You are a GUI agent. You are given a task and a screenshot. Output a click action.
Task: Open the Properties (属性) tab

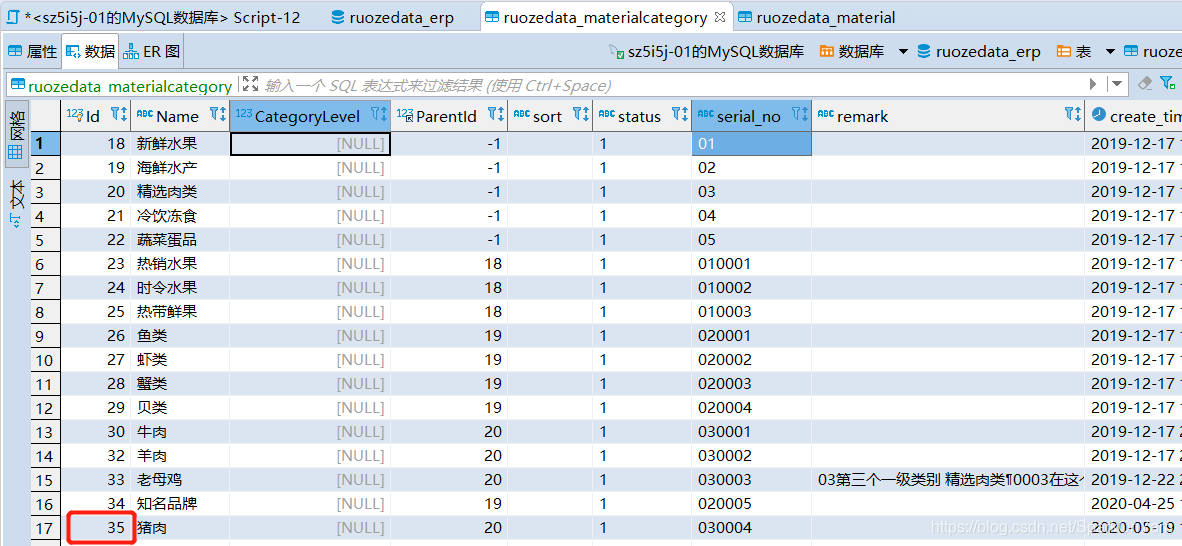(x=32, y=51)
